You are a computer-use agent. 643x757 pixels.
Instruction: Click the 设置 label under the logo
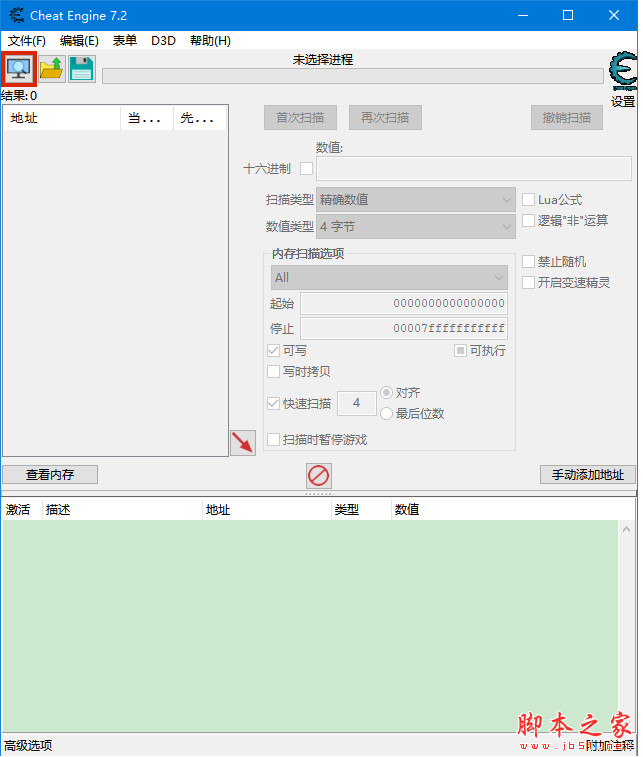click(x=623, y=102)
